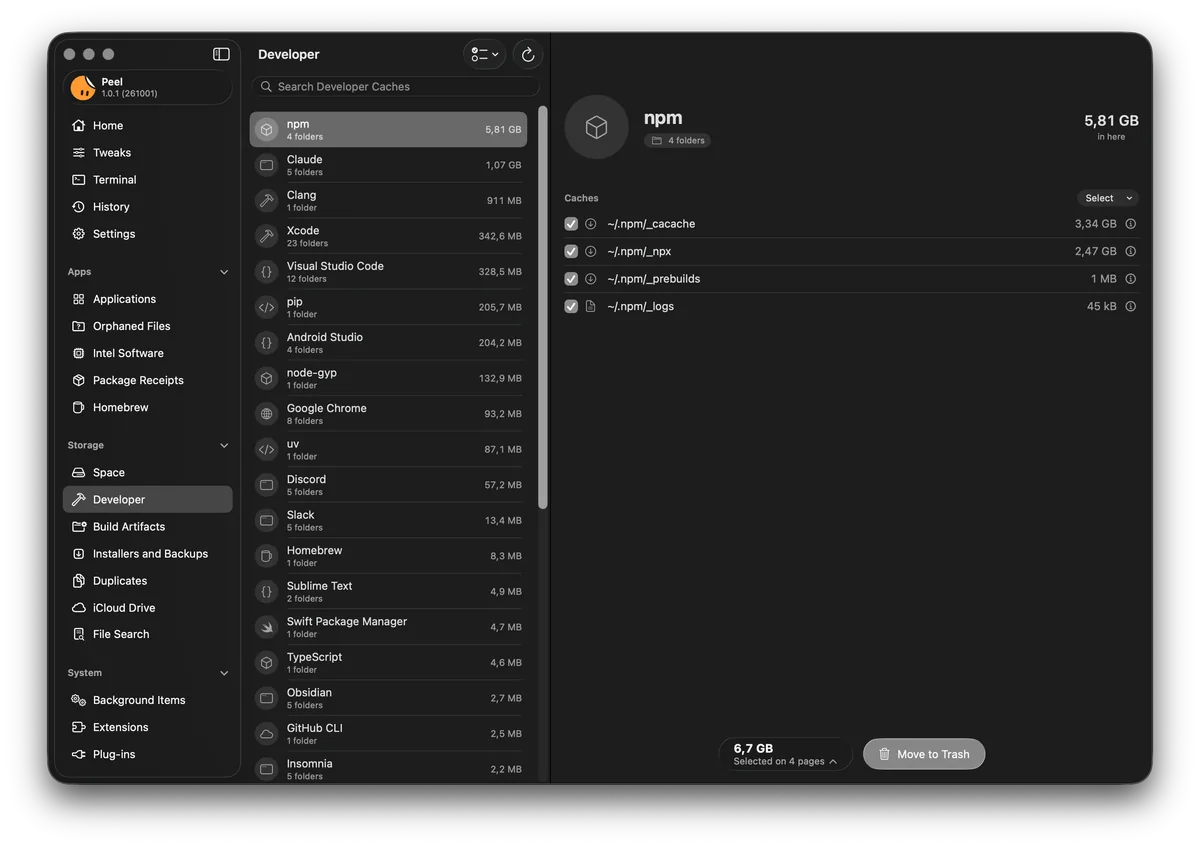The image size is (1200, 847).
Task: Toggle the sidebar visibility icon
Action: coord(221,54)
